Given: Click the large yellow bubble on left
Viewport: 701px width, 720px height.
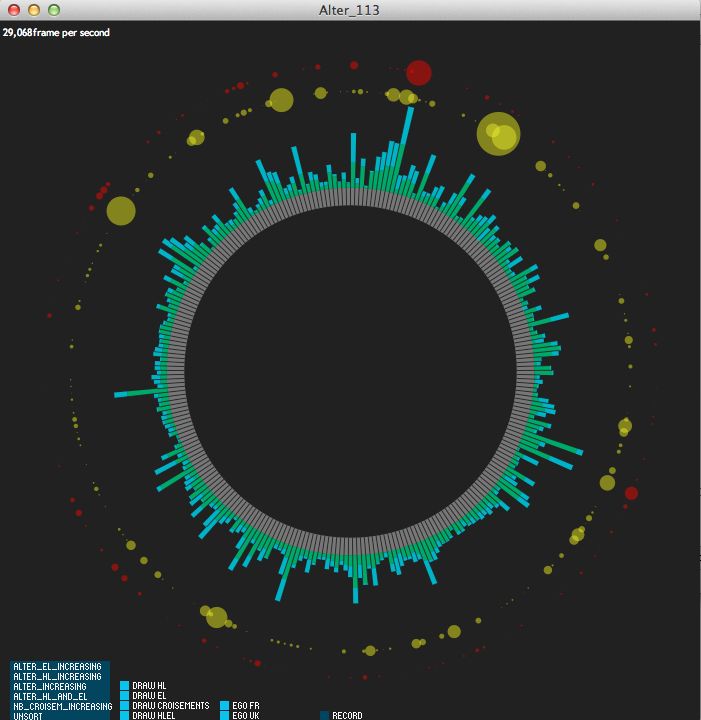Looking at the screenshot, I should [x=121, y=211].
